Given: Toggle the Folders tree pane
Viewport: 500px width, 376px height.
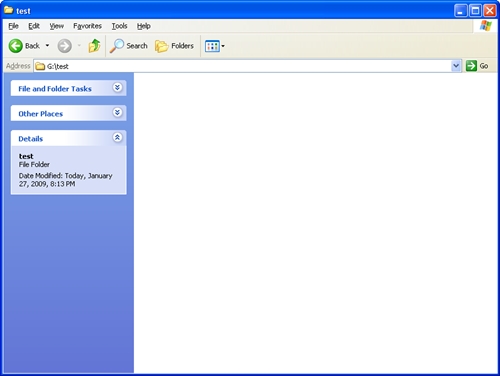Looking at the screenshot, I should (x=174, y=46).
